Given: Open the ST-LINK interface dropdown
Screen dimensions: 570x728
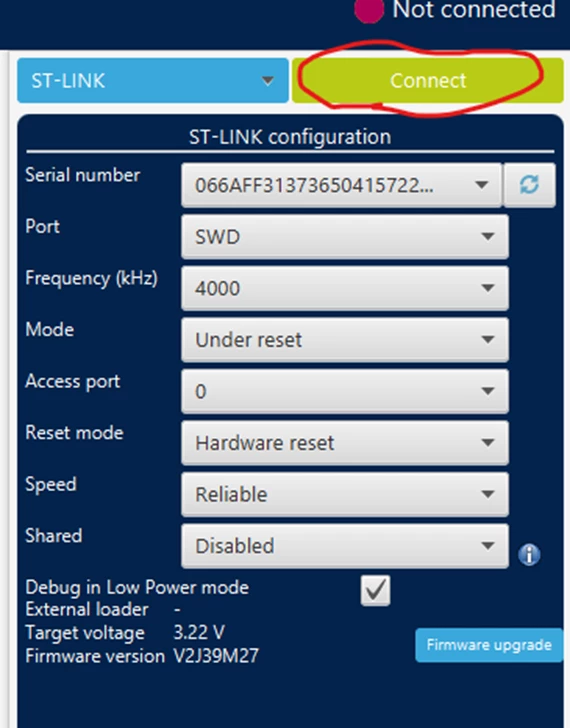Looking at the screenshot, I should 153,80.
